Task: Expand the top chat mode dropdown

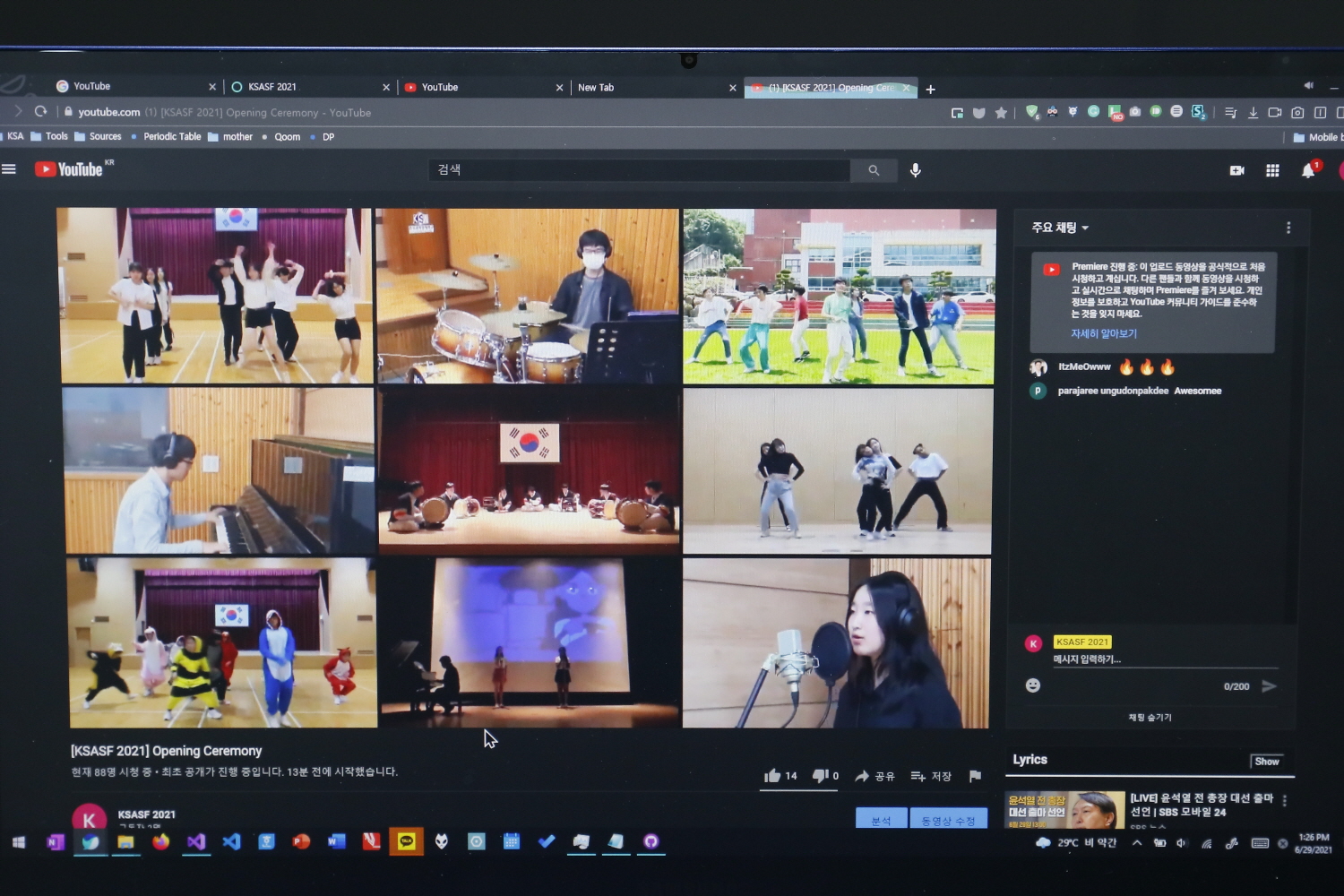Action: (x=1060, y=228)
